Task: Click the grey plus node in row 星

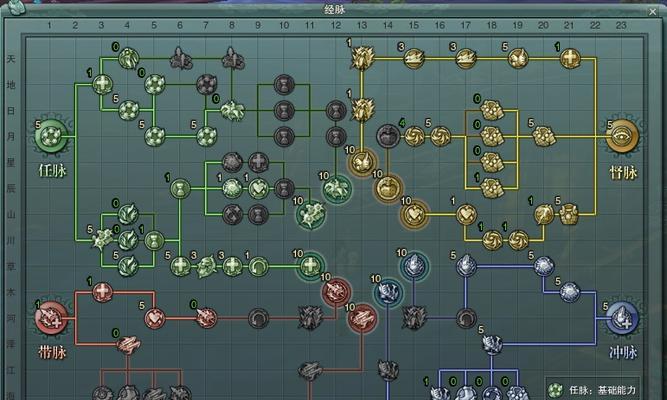Action: tap(258, 162)
